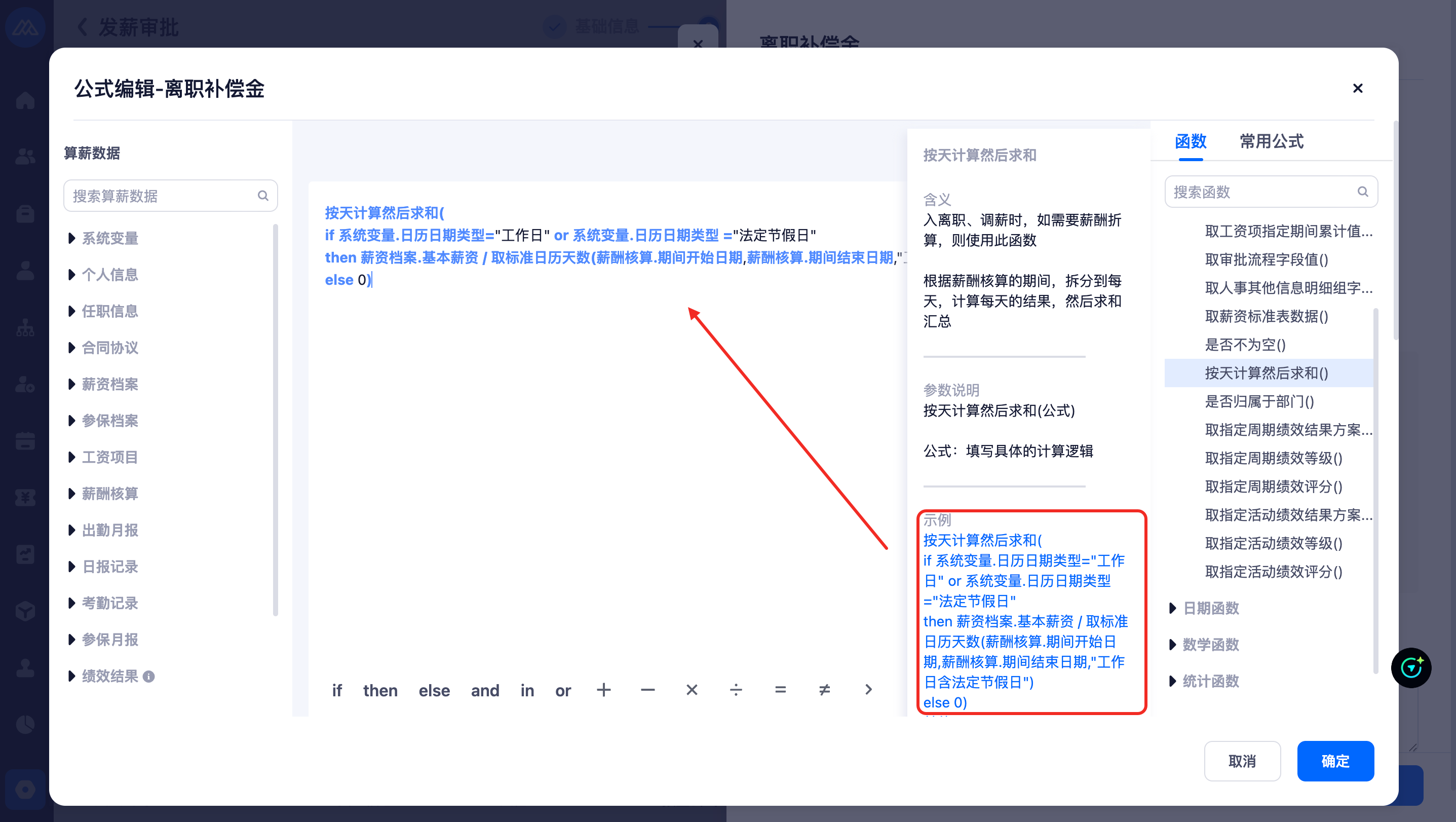
Task: Click the info icon next to 绩效结果
Action: tap(148, 676)
